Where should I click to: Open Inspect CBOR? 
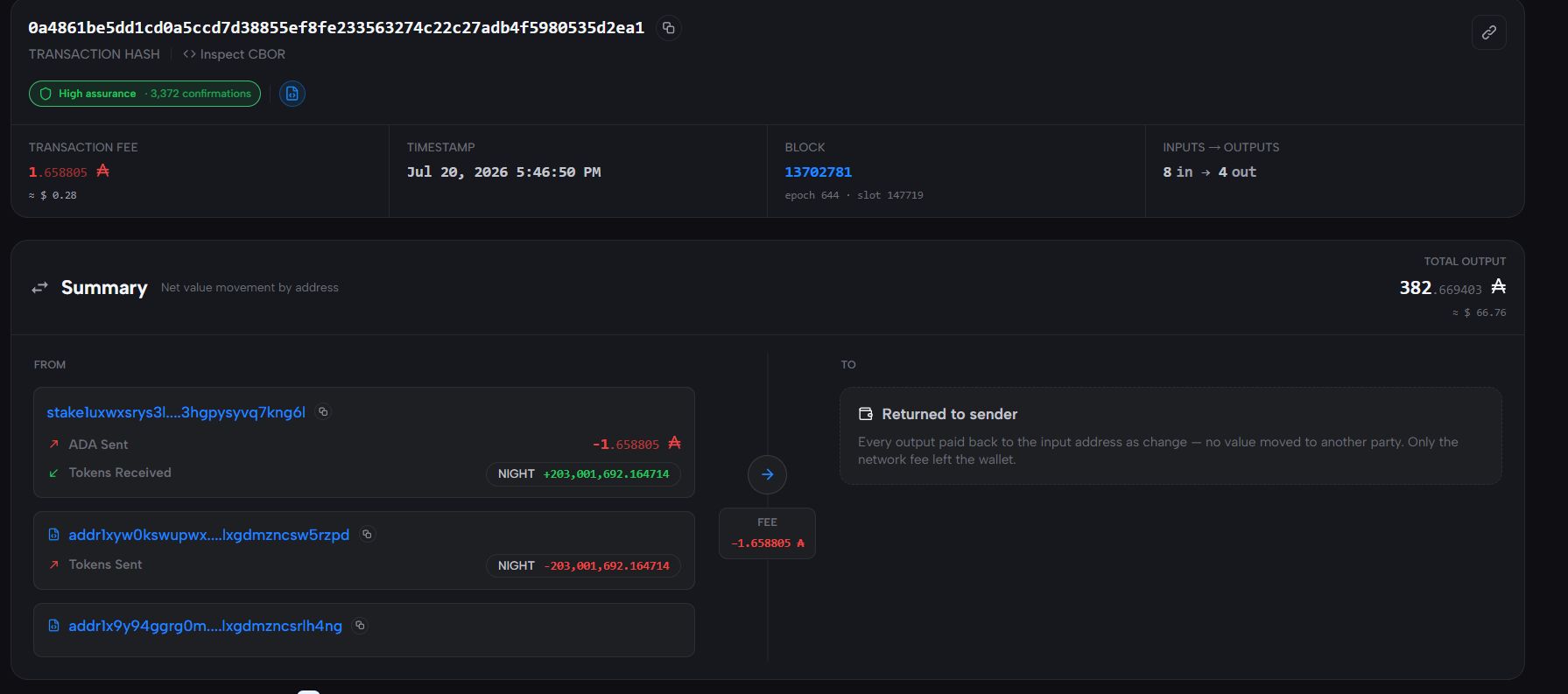[234, 54]
